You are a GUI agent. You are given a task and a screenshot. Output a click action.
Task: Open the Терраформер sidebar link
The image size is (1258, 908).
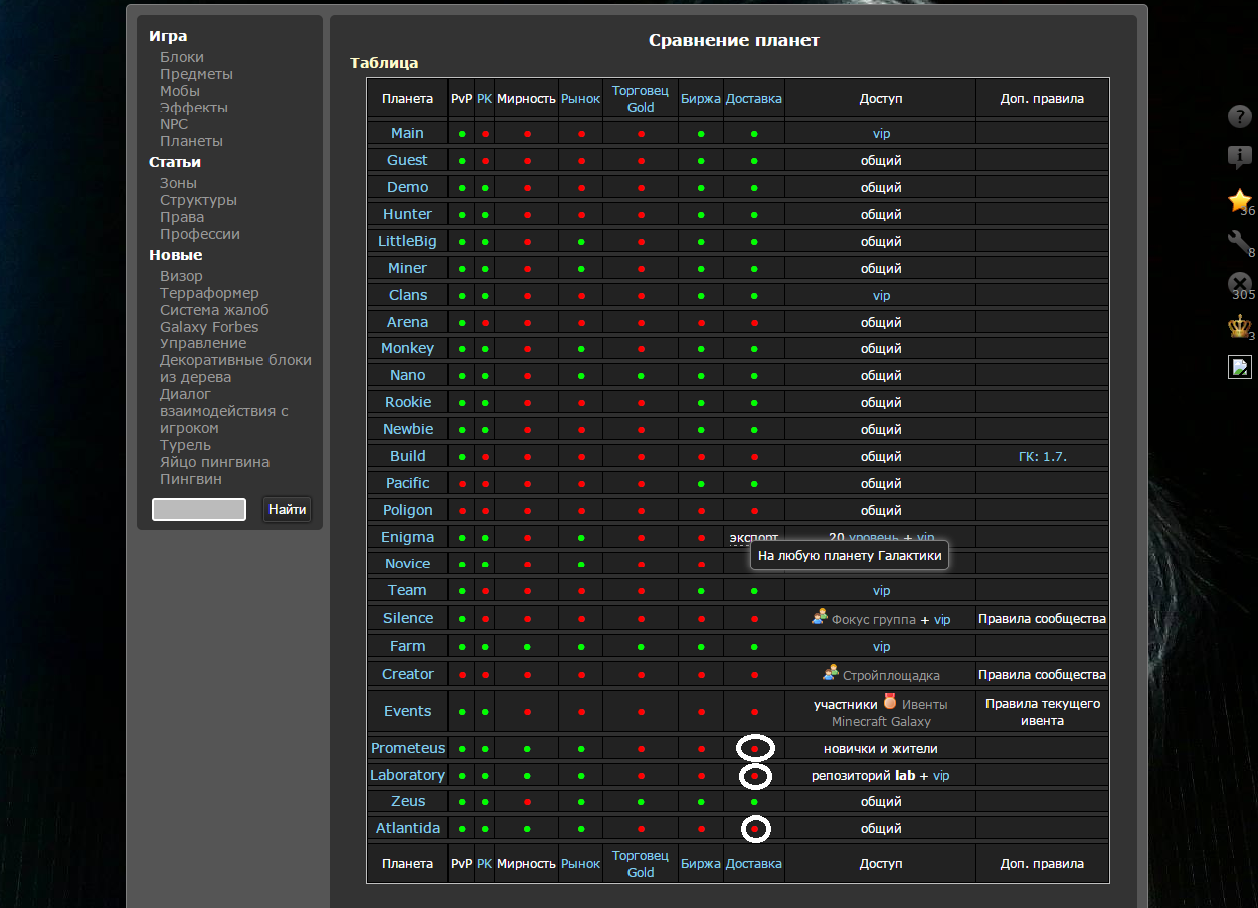[x=209, y=293]
